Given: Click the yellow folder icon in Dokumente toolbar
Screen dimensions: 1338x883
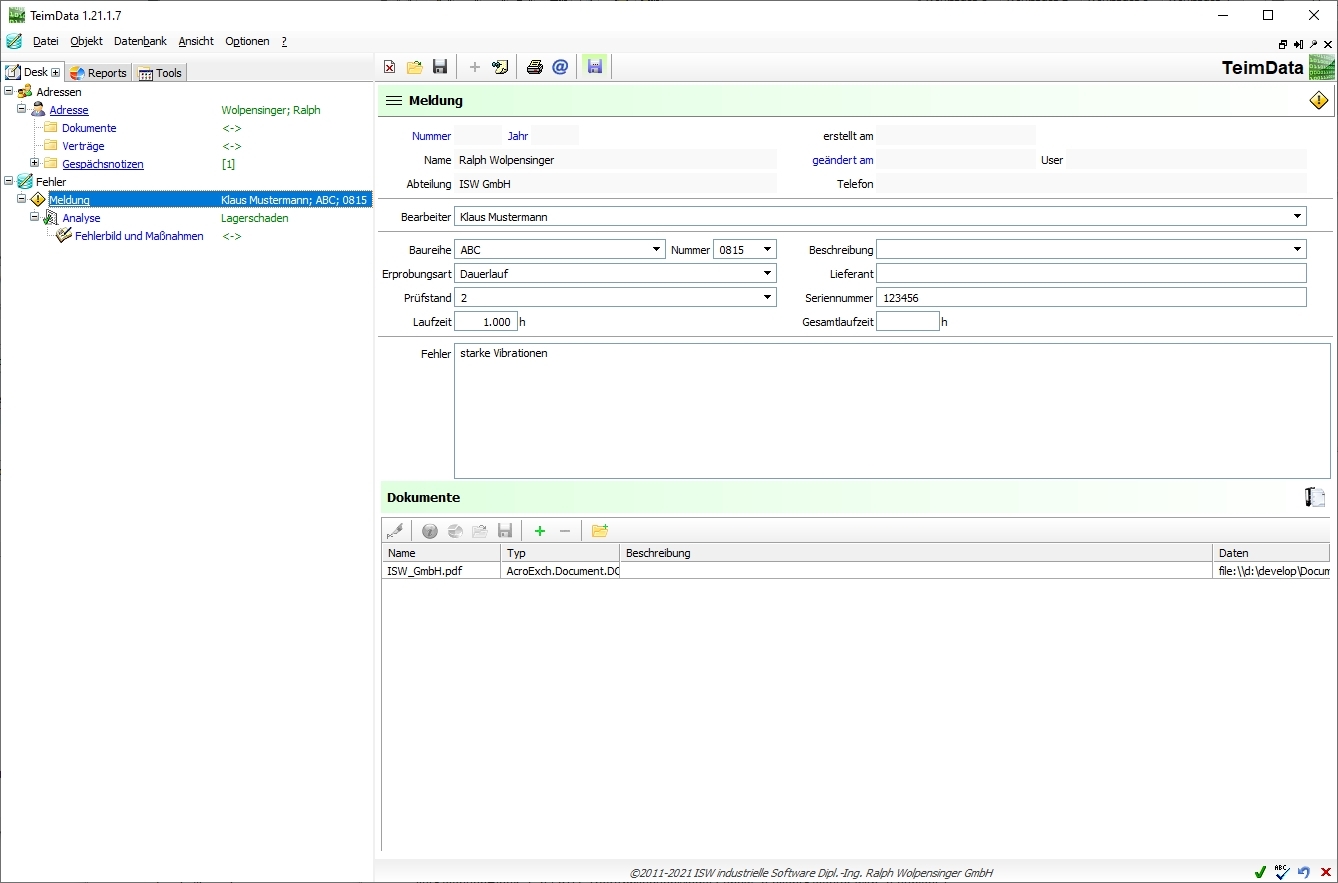Looking at the screenshot, I should 600,531.
